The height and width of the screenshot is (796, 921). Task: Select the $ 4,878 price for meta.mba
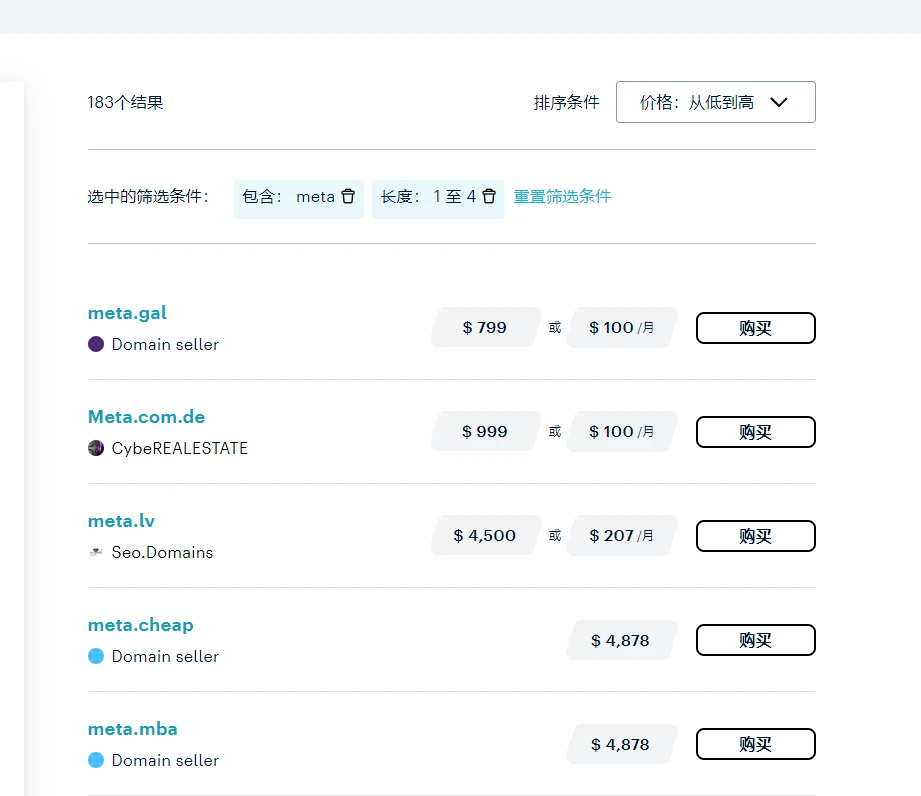tap(621, 744)
